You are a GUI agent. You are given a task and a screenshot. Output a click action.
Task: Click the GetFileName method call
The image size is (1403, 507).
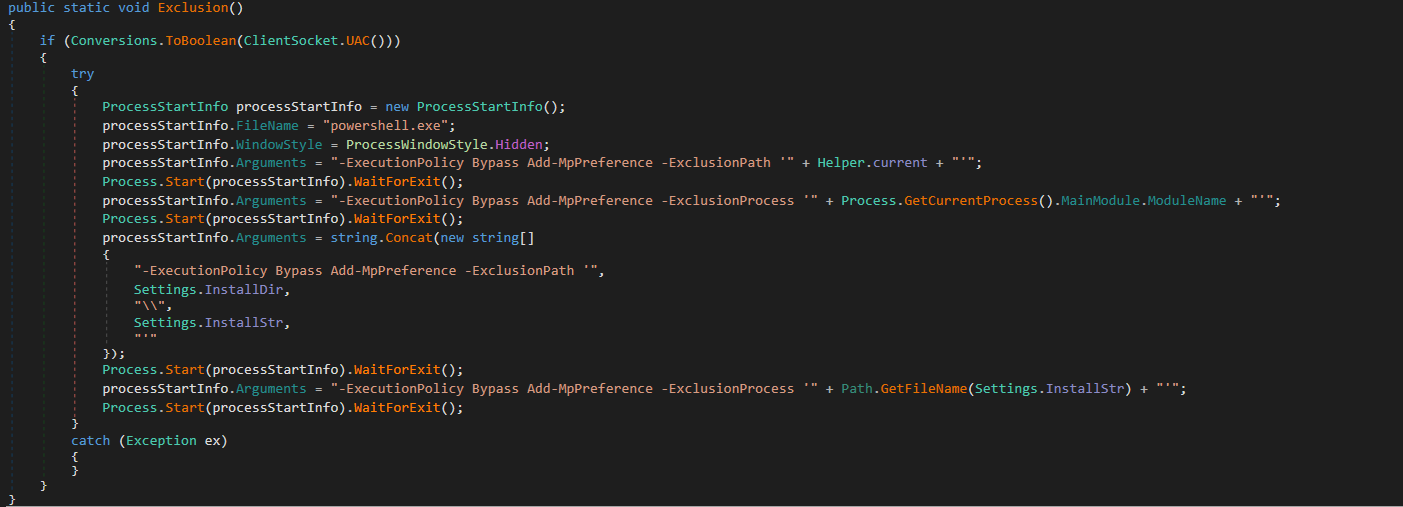pos(924,389)
